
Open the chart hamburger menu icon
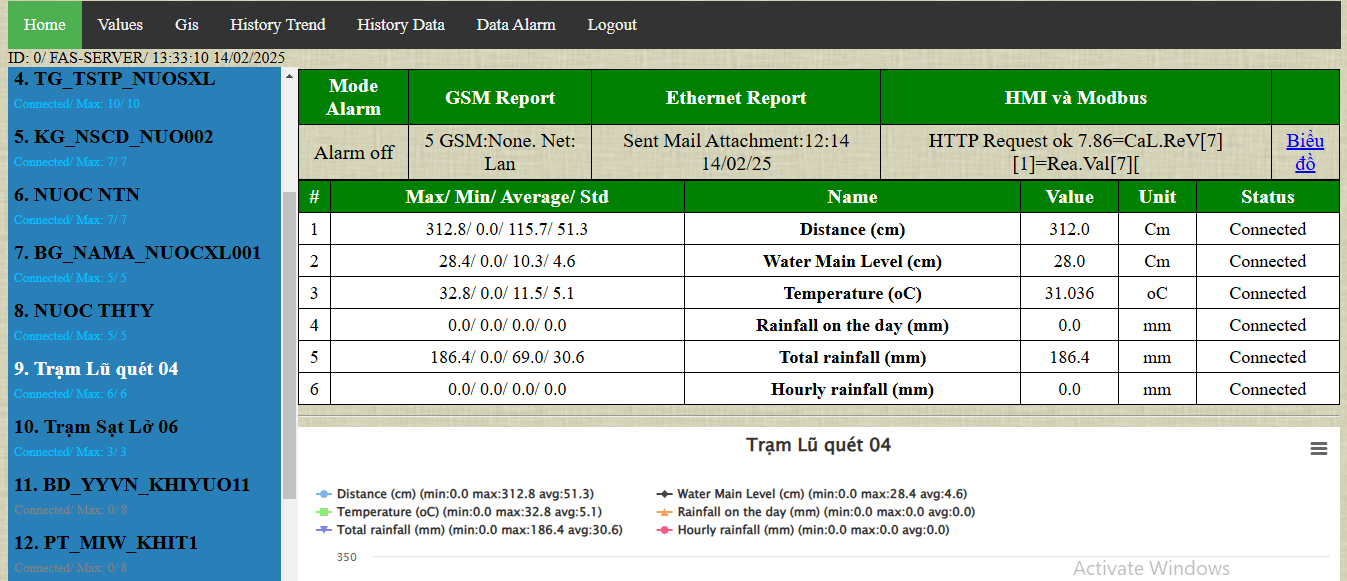[1318, 449]
